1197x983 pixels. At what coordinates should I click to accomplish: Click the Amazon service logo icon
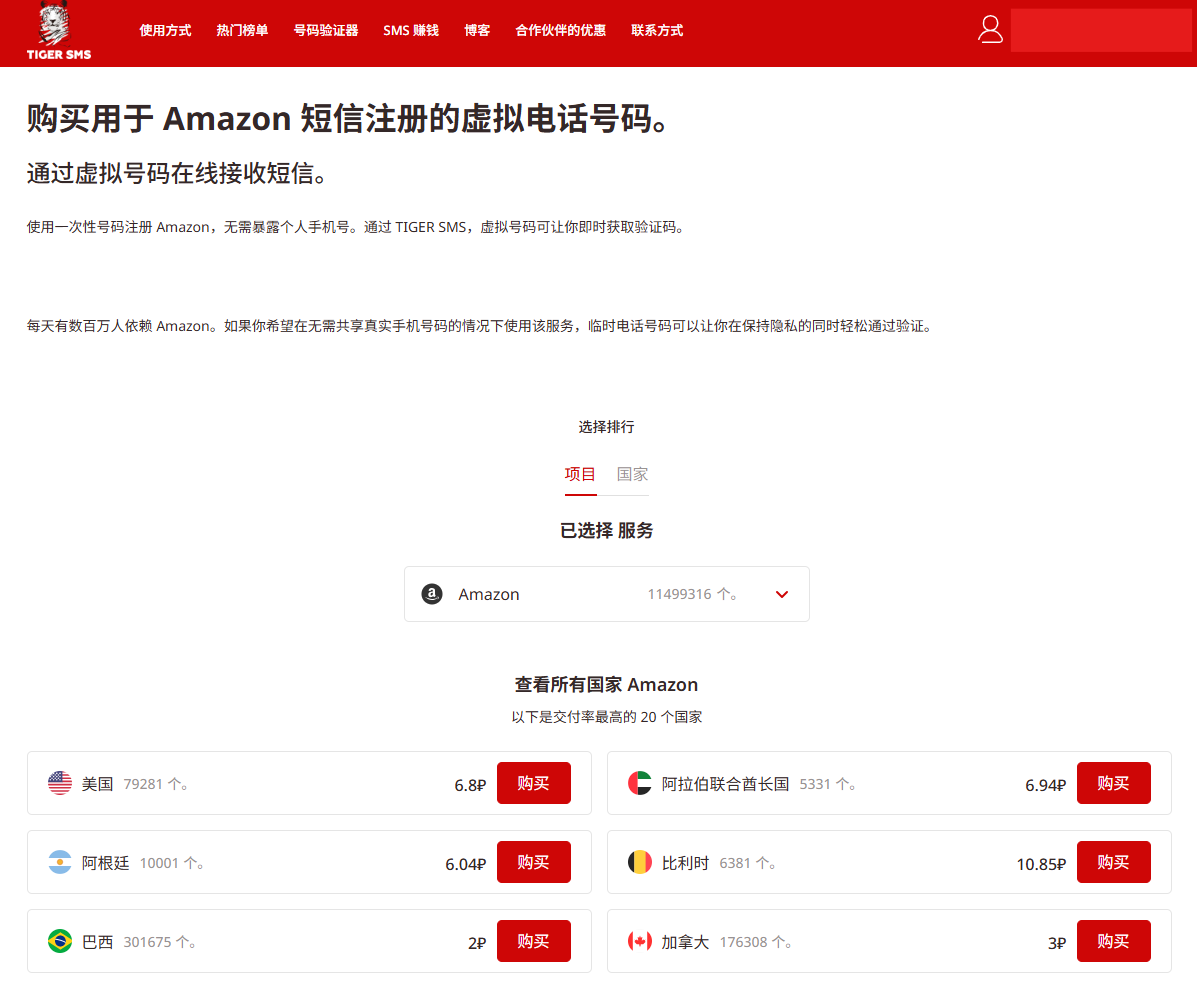tap(432, 594)
